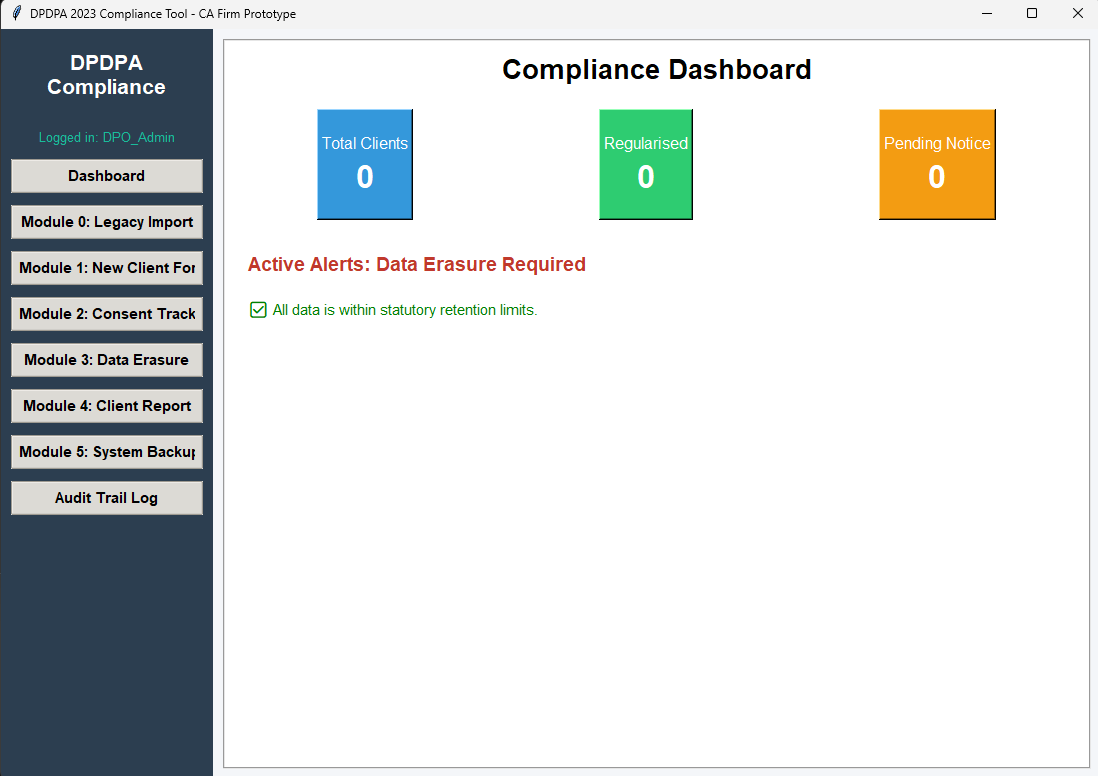Click the green checkmark retention icon
The width and height of the screenshot is (1098, 776).
tap(258, 310)
